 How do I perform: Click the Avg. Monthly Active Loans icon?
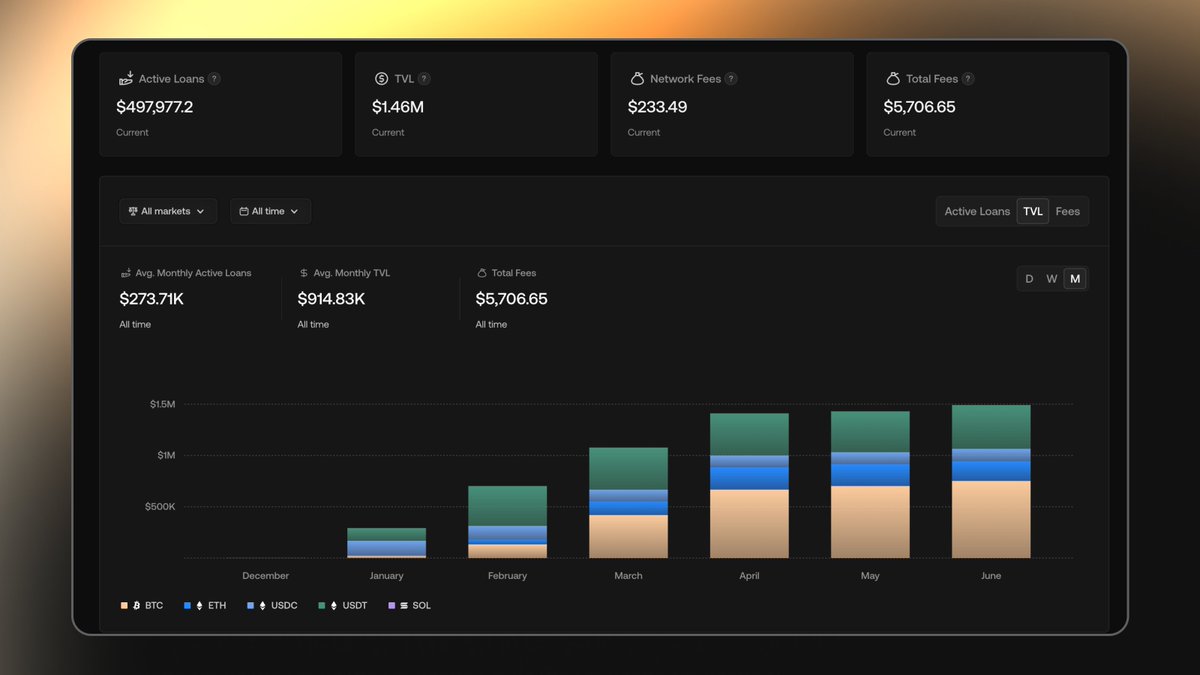[126, 273]
